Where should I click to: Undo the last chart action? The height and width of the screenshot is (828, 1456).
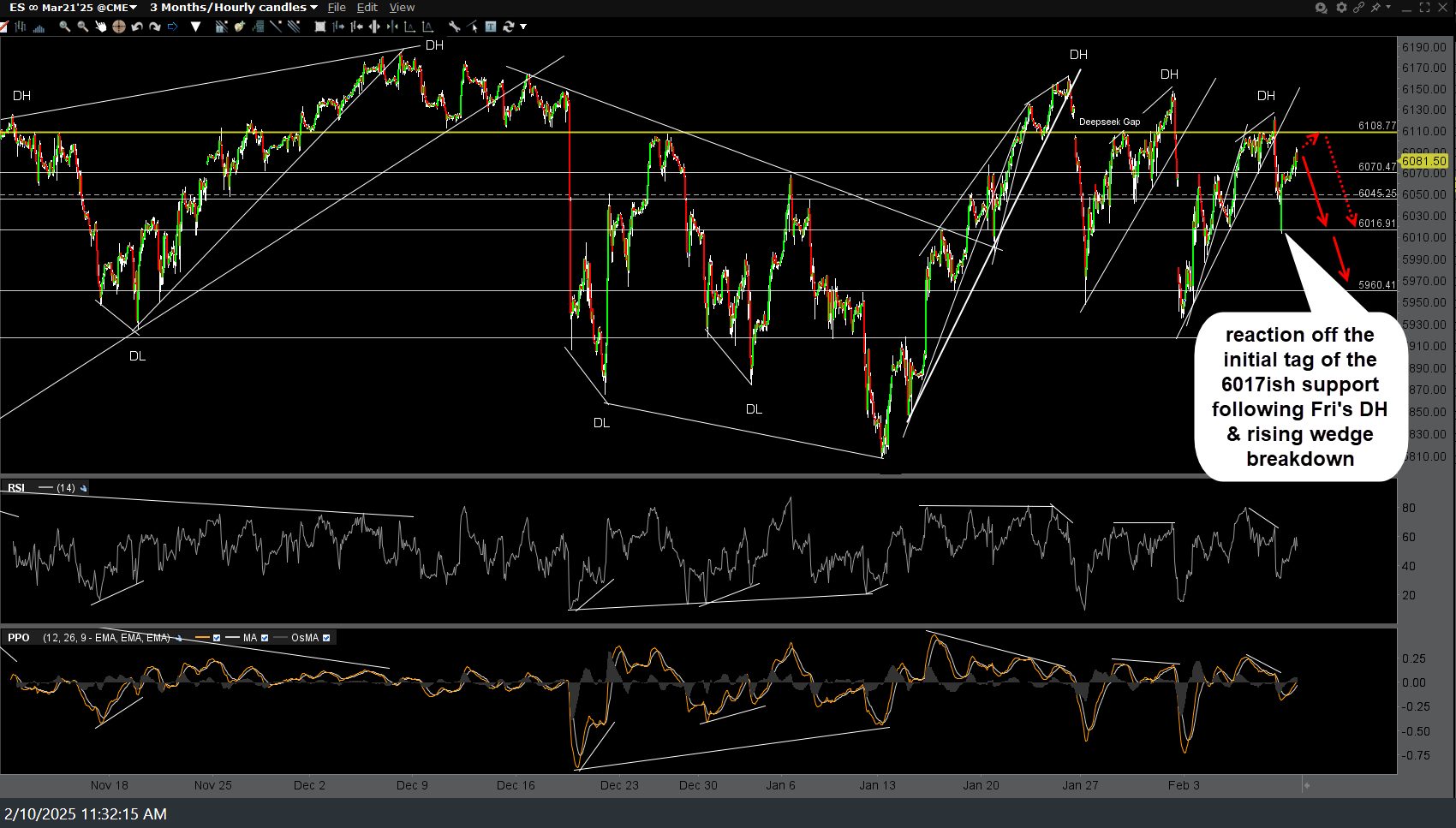(137, 27)
